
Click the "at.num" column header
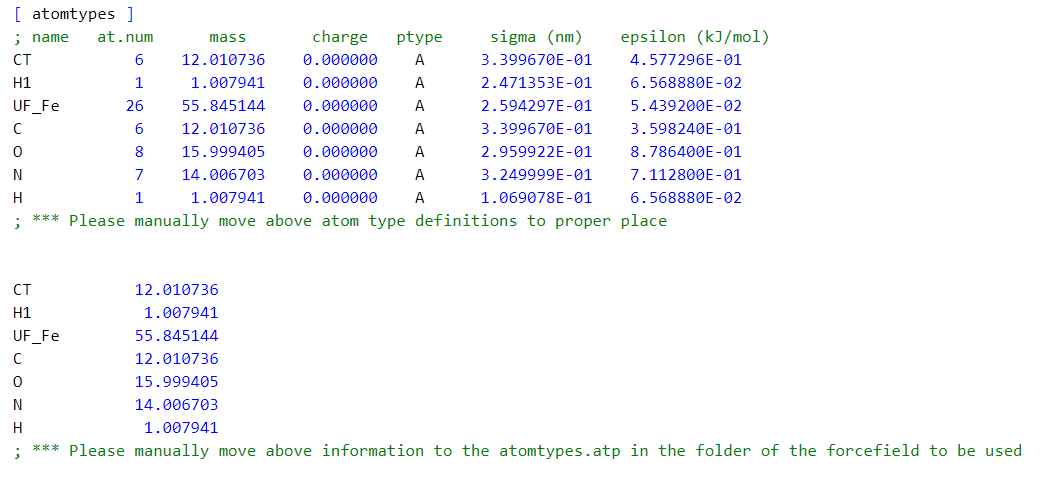click(125, 37)
